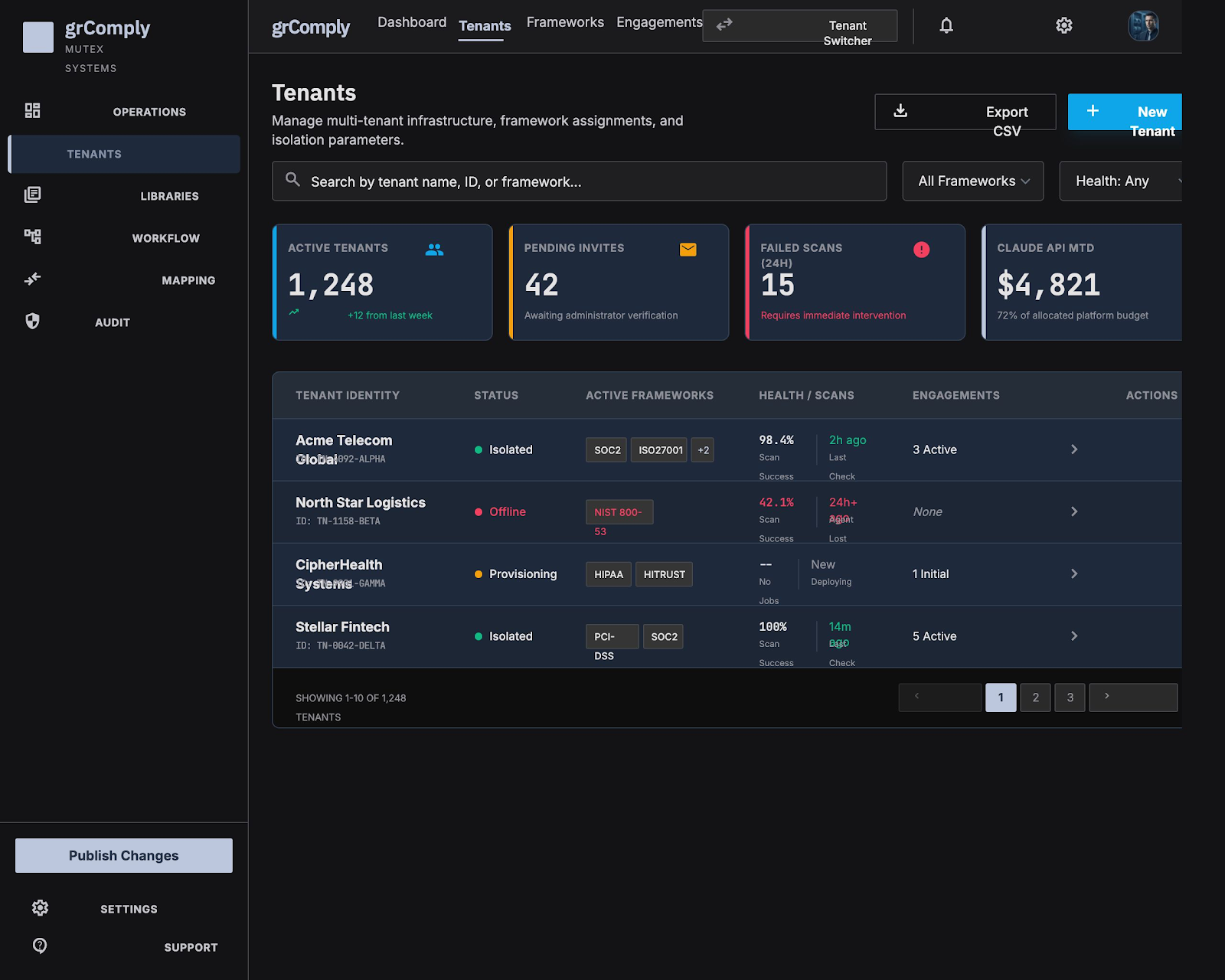Click the Mapping arrows icon in sidebar
The image size is (1225, 980).
coord(32,279)
